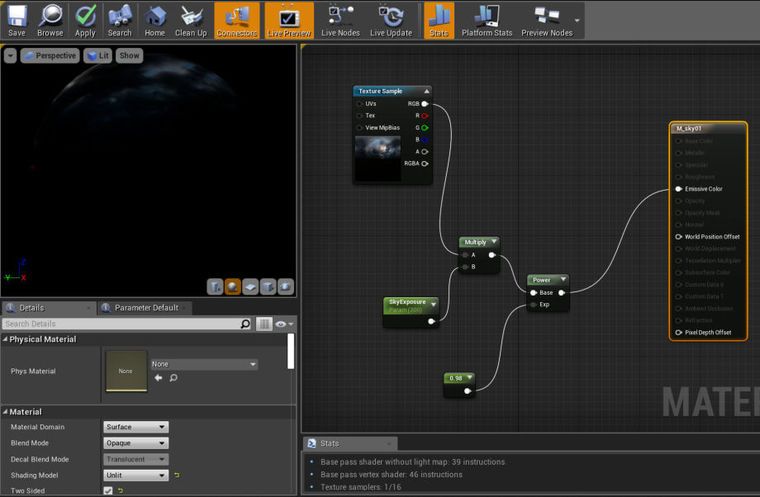Click the red R output pin
The height and width of the screenshot is (497, 760).
[x=425, y=116]
